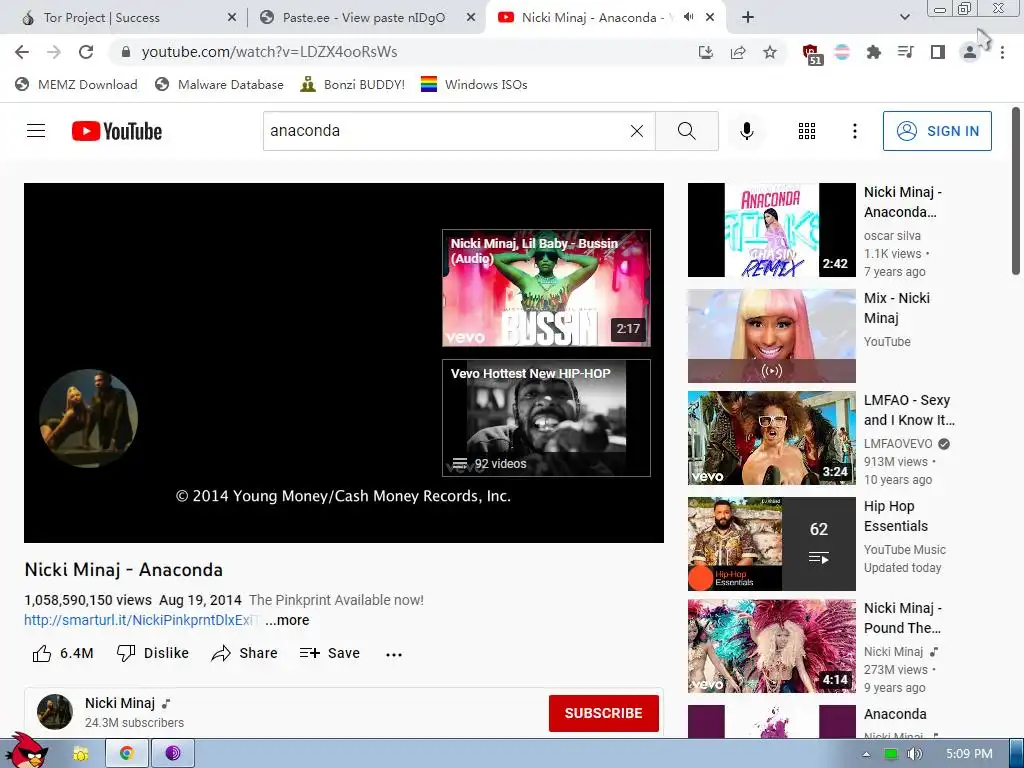
Task: Open file explorer taskbar icon
Action: tap(81, 754)
